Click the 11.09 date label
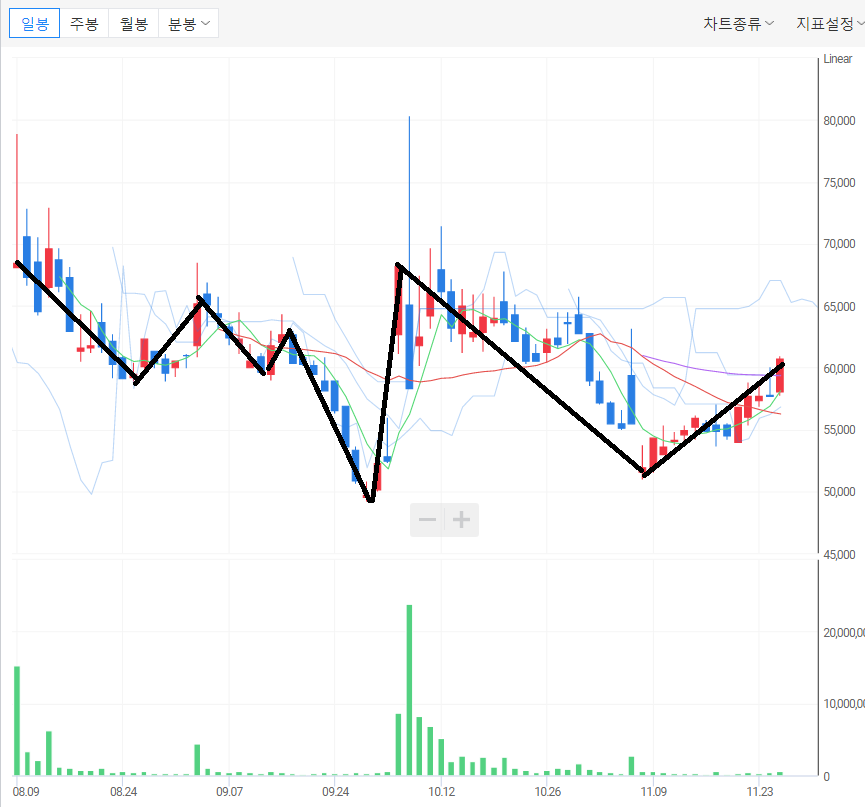Screen dimensions: 865x807 click(x=654, y=792)
